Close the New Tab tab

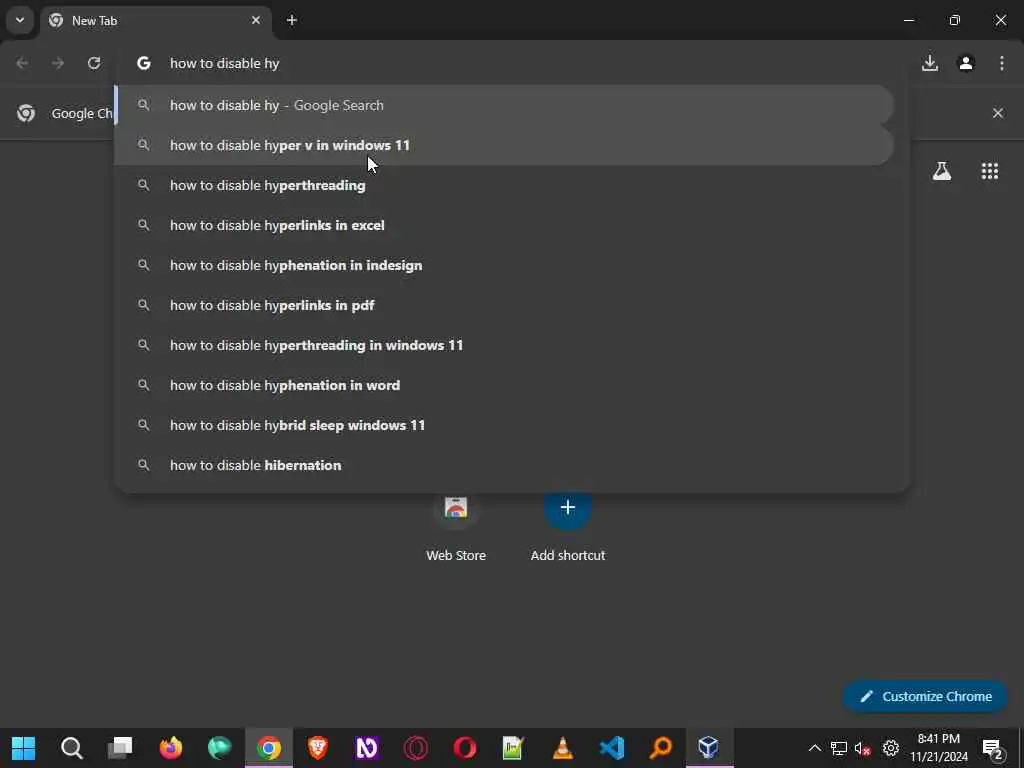256,20
